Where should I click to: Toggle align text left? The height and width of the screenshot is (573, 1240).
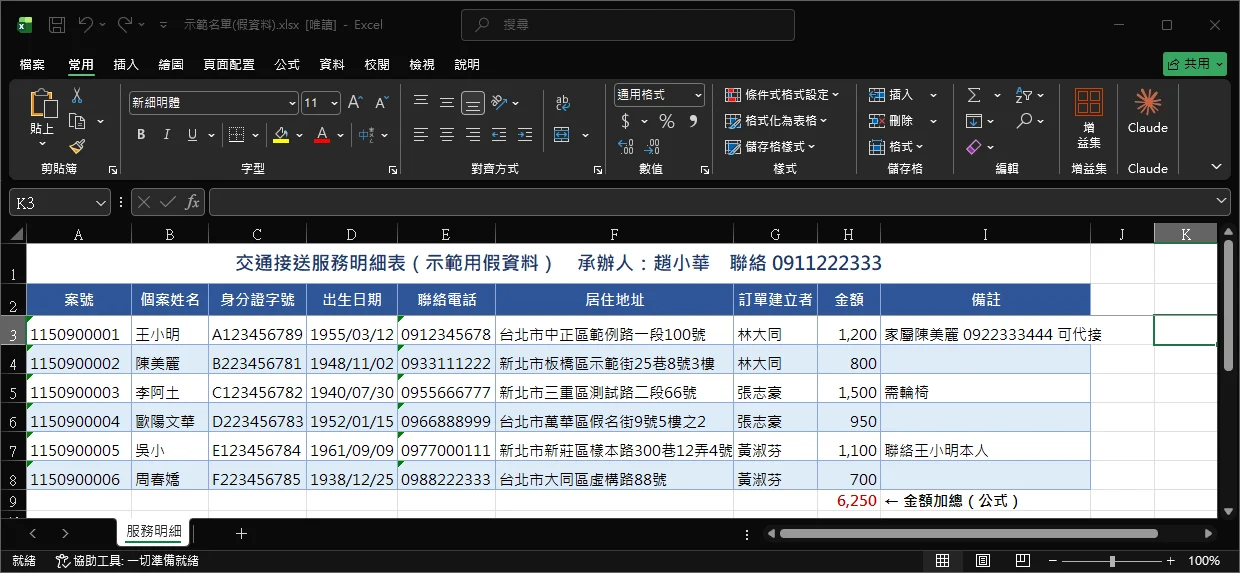pyautogui.click(x=421, y=135)
